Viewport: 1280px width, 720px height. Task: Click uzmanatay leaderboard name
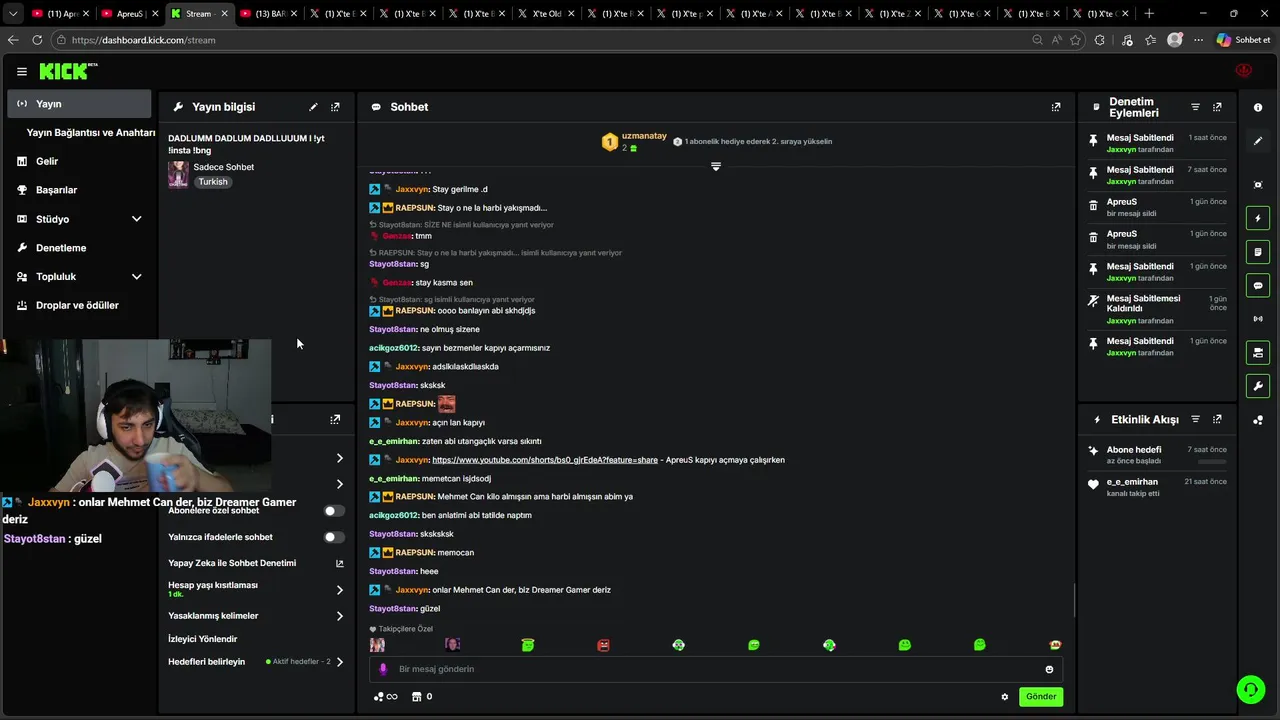tap(644, 136)
